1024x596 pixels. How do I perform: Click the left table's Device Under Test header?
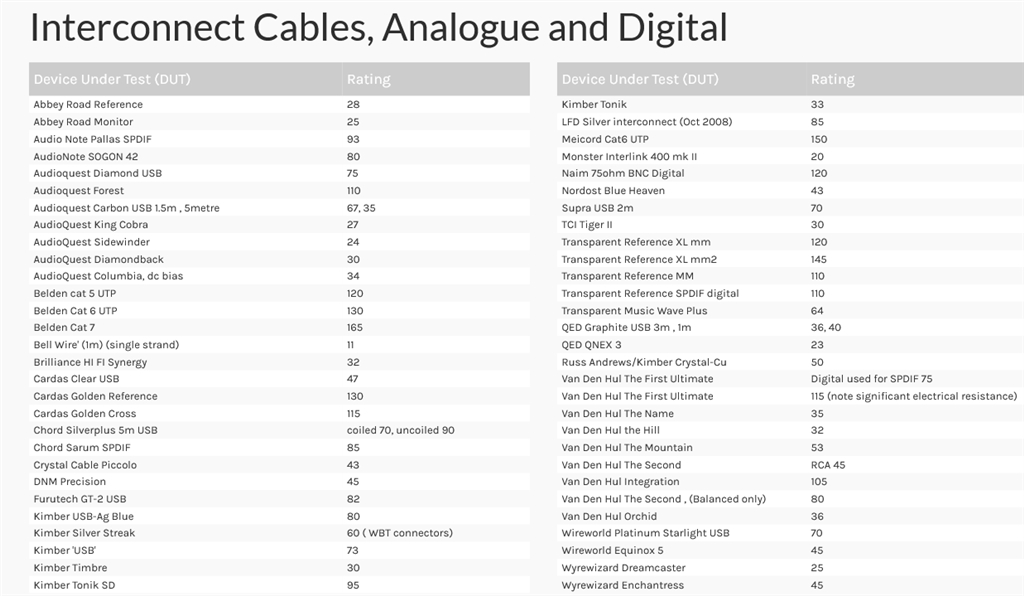click(105, 79)
